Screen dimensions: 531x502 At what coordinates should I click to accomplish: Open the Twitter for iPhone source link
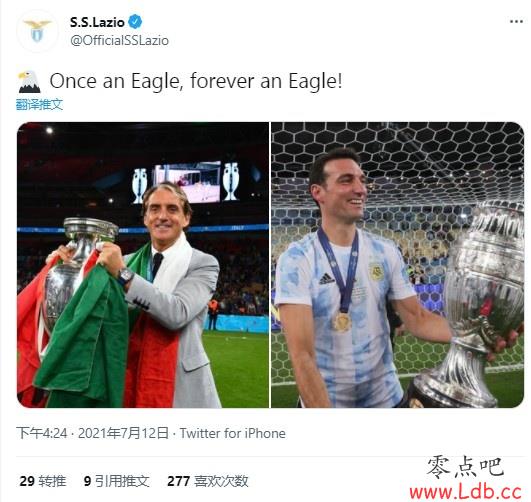(232, 433)
